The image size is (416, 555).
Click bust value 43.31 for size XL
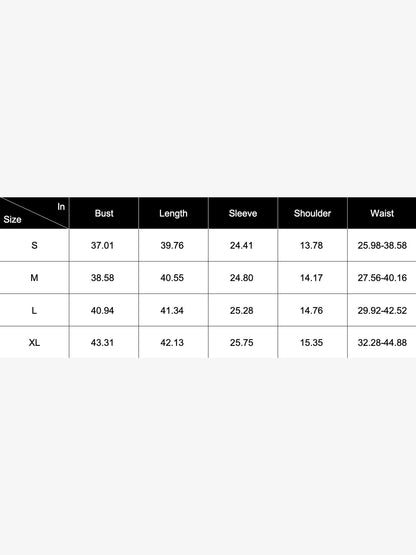pyautogui.click(x=102, y=342)
